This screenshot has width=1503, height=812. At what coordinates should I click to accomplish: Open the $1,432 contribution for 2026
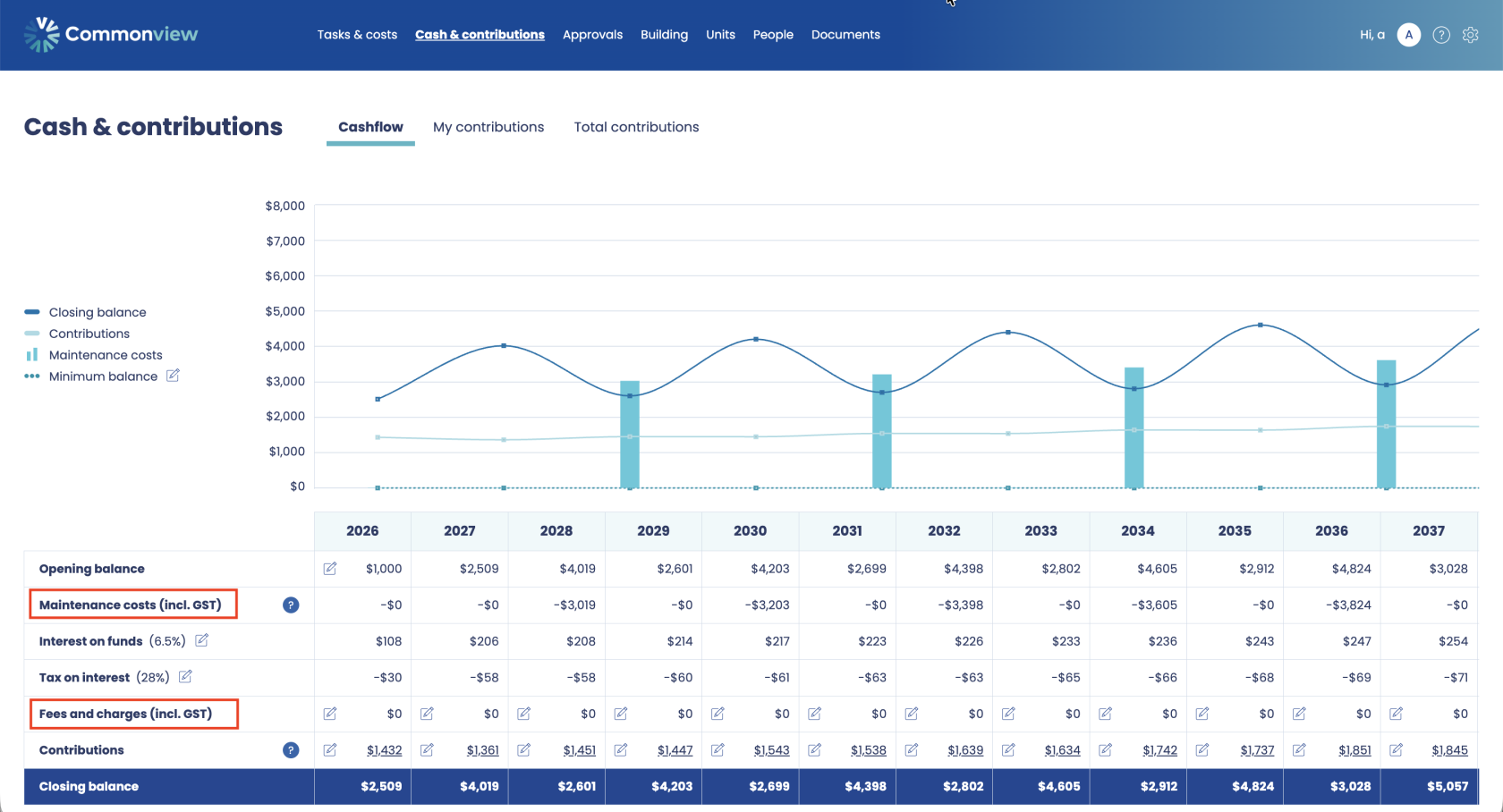click(384, 750)
